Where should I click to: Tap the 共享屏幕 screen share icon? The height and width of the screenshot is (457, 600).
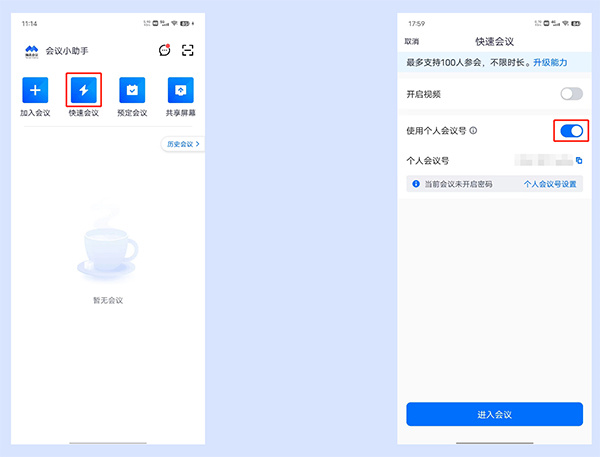181,90
